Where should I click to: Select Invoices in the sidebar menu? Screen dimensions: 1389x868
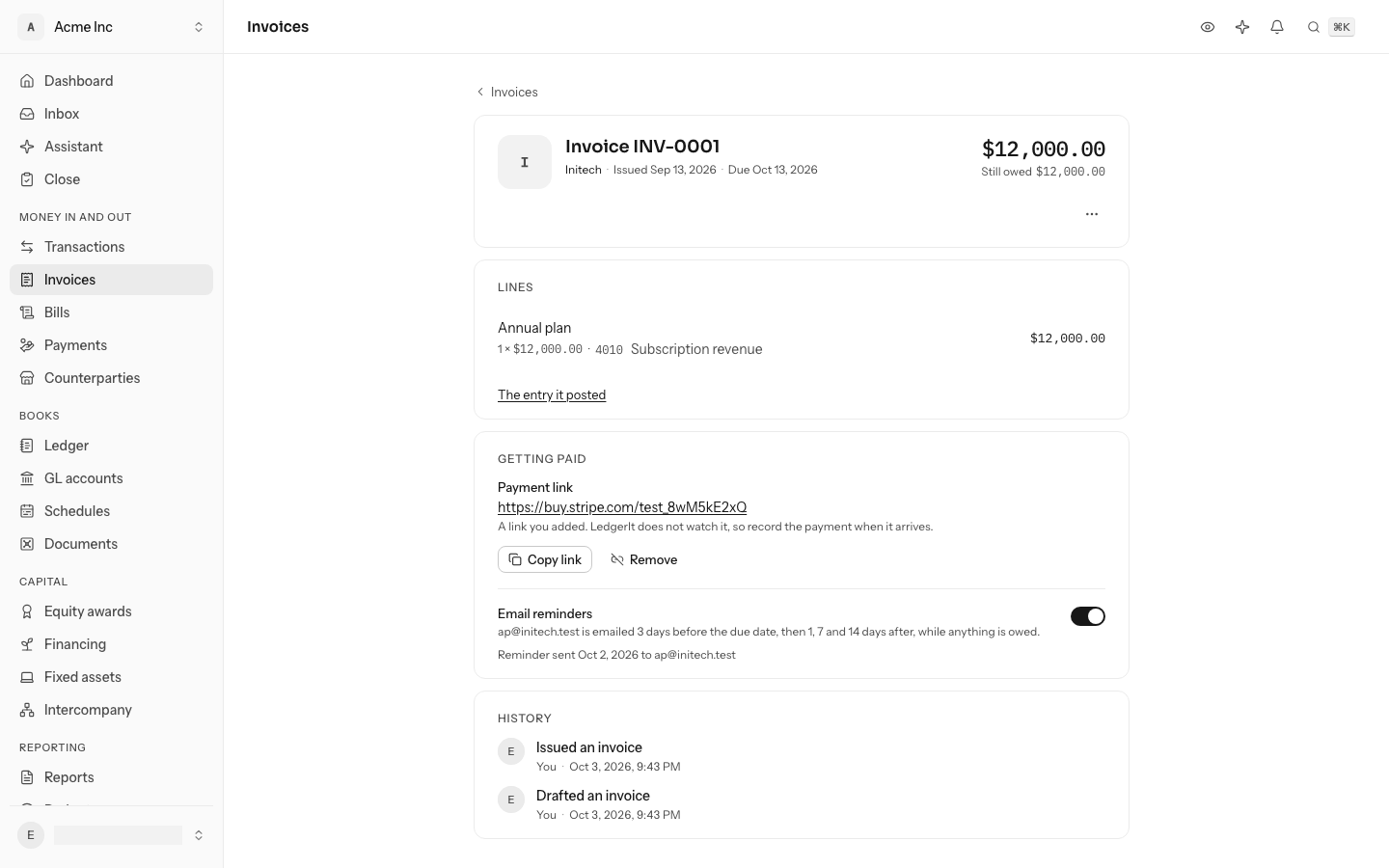112,280
